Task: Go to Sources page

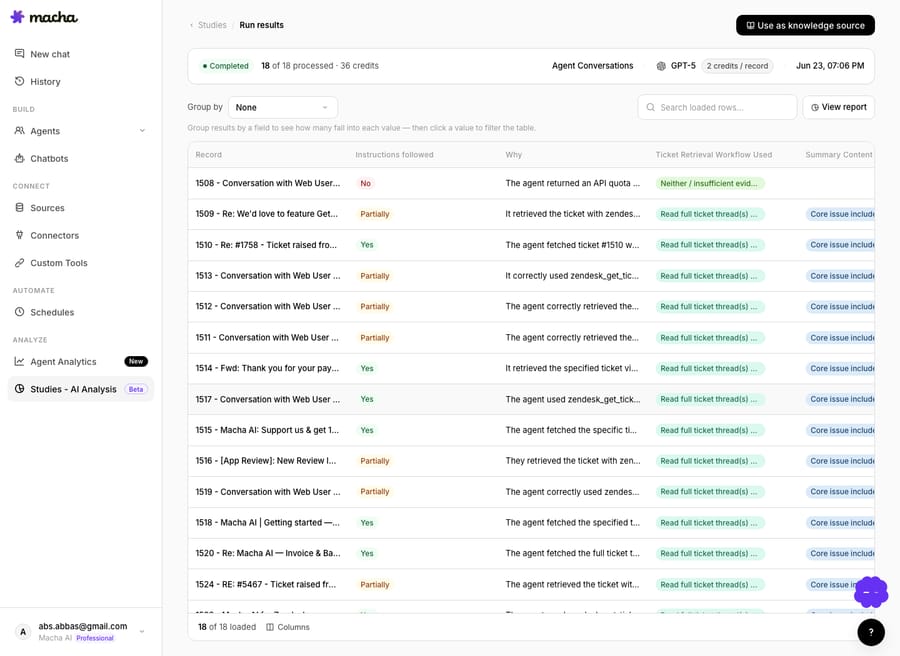Action: pyautogui.click(x=81, y=208)
